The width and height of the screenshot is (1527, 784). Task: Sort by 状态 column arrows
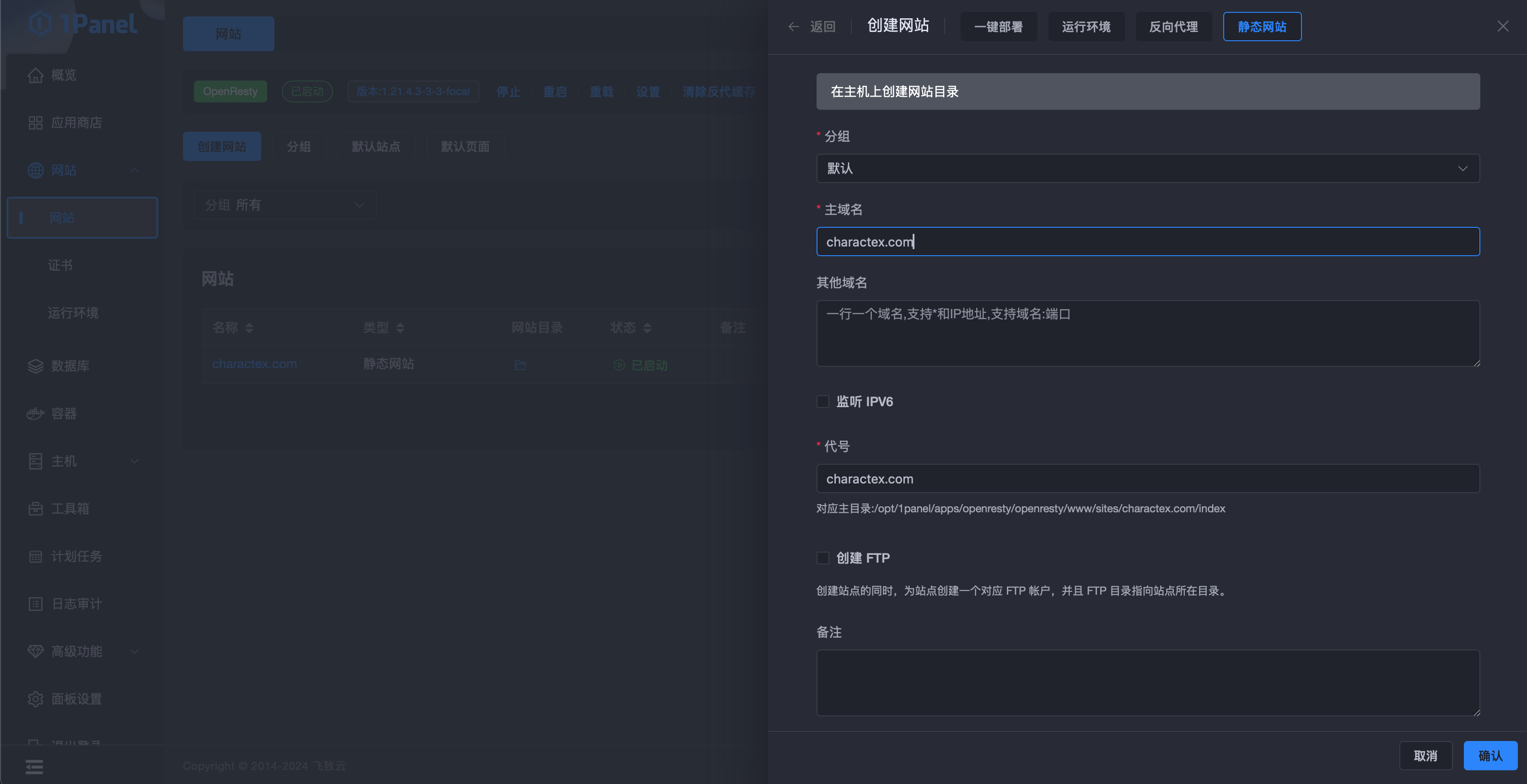pos(647,328)
